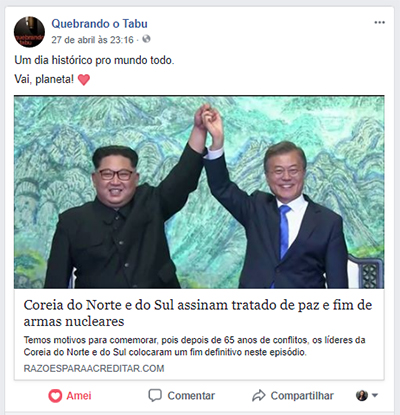400x415 pixels.
Task: Open the Quebrando o Tabu page name link
Action: tap(99, 24)
